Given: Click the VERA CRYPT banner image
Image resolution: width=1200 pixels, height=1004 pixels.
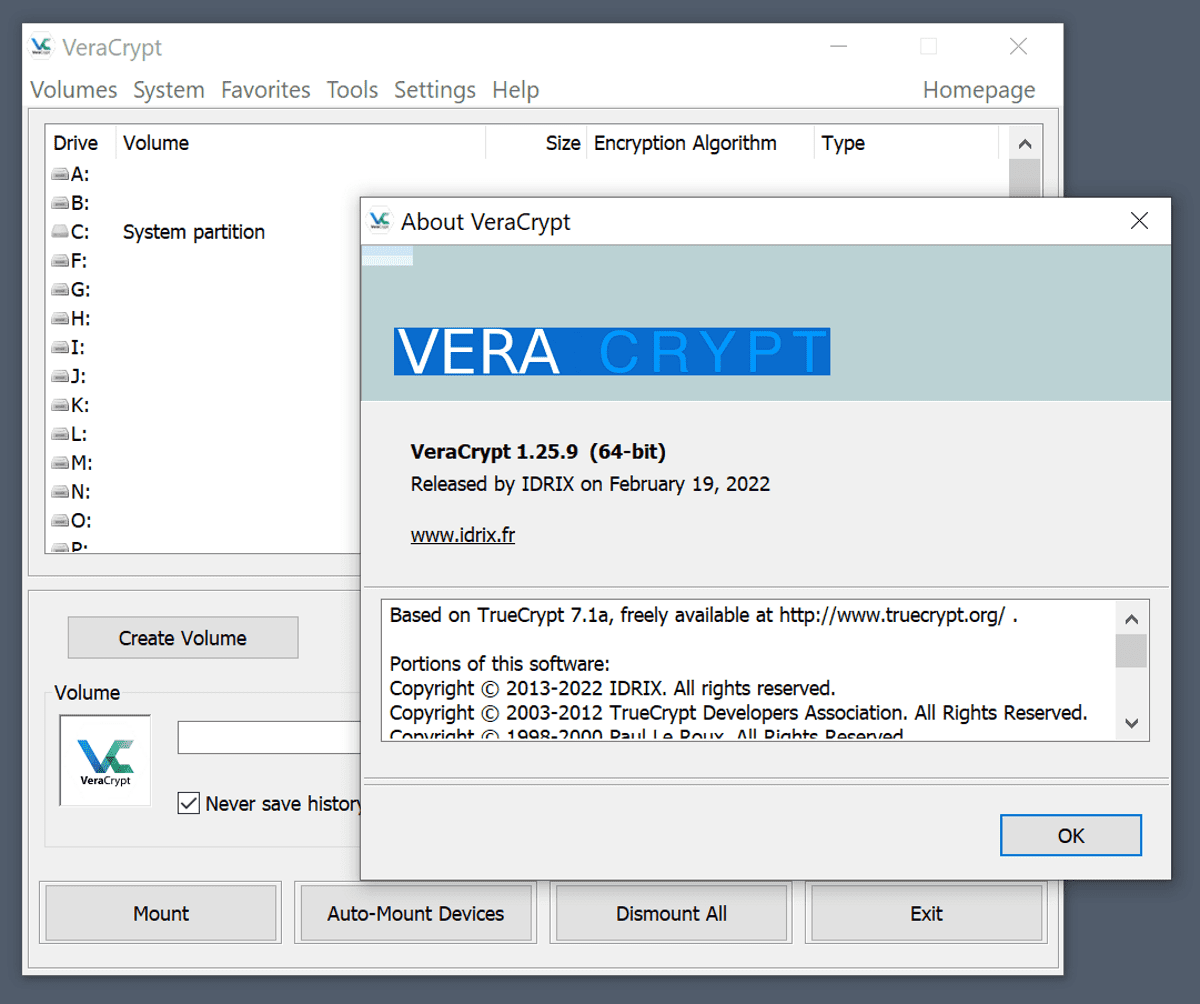Looking at the screenshot, I should point(611,351).
